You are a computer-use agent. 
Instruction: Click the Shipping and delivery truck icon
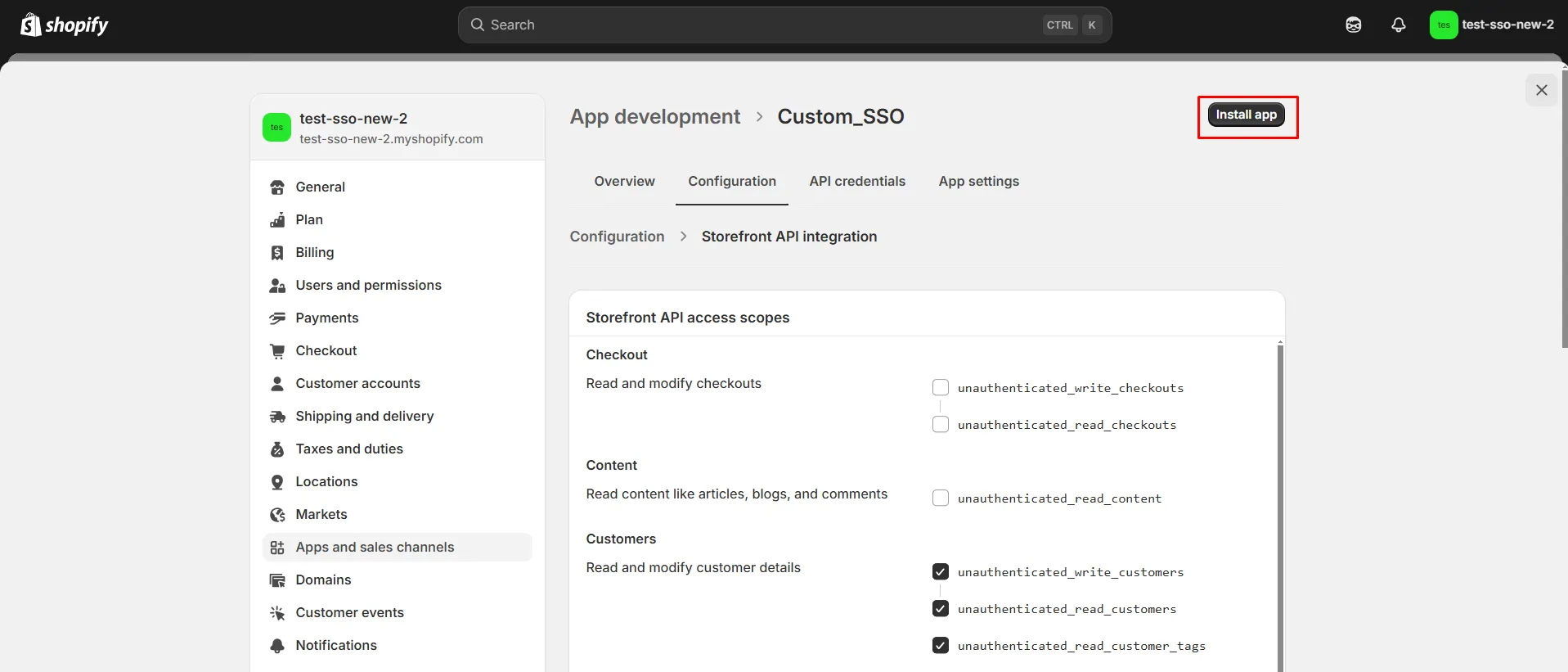click(x=277, y=417)
